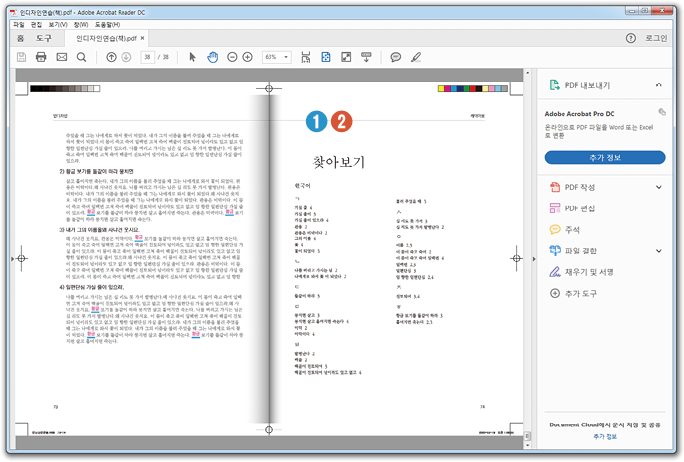The height and width of the screenshot is (462, 684).
Task: Choose the Selection arrow tool
Action: tap(192, 57)
